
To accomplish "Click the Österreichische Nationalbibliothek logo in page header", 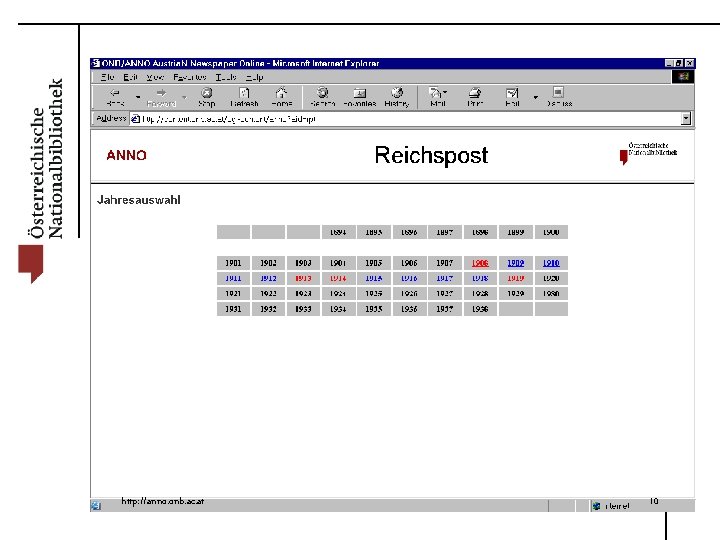I will point(648,153).
